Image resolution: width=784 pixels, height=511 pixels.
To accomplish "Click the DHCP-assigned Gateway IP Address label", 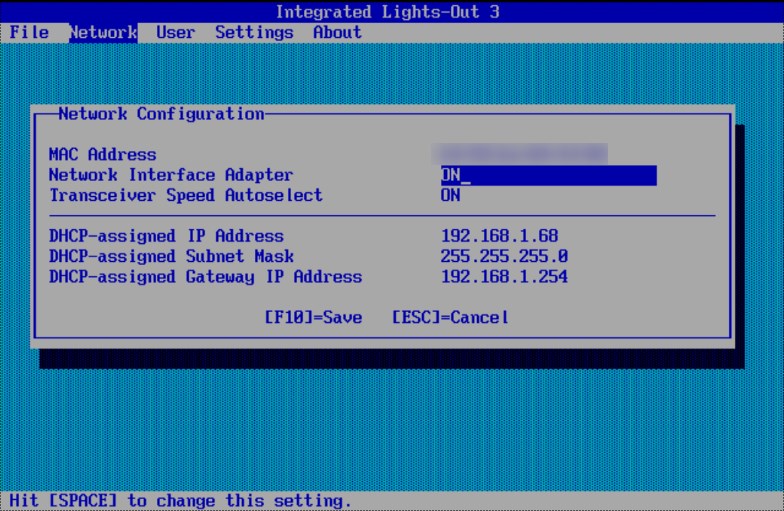I will (206, 277).
